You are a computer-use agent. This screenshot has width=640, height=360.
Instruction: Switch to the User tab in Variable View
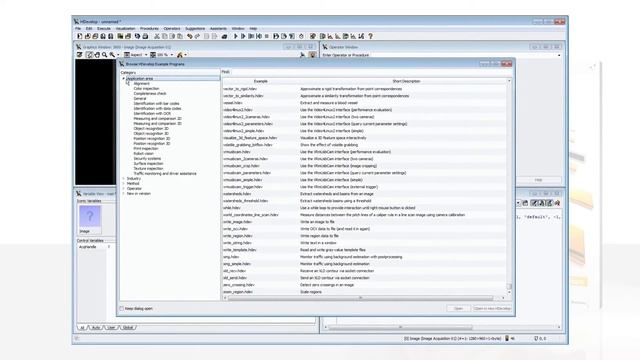click(111, 328)
